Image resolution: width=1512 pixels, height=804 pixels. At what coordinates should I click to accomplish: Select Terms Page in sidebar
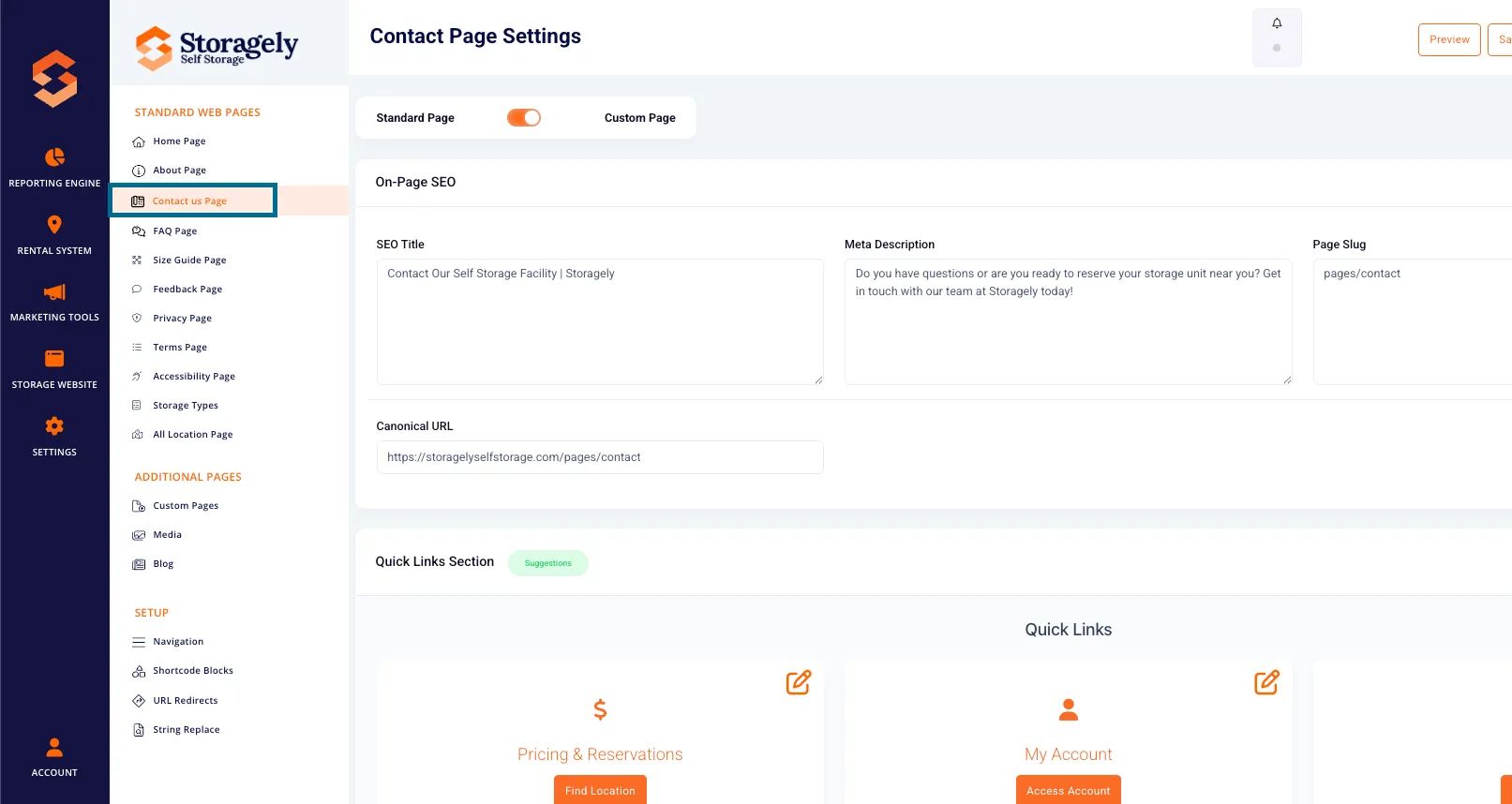point(180,348)
